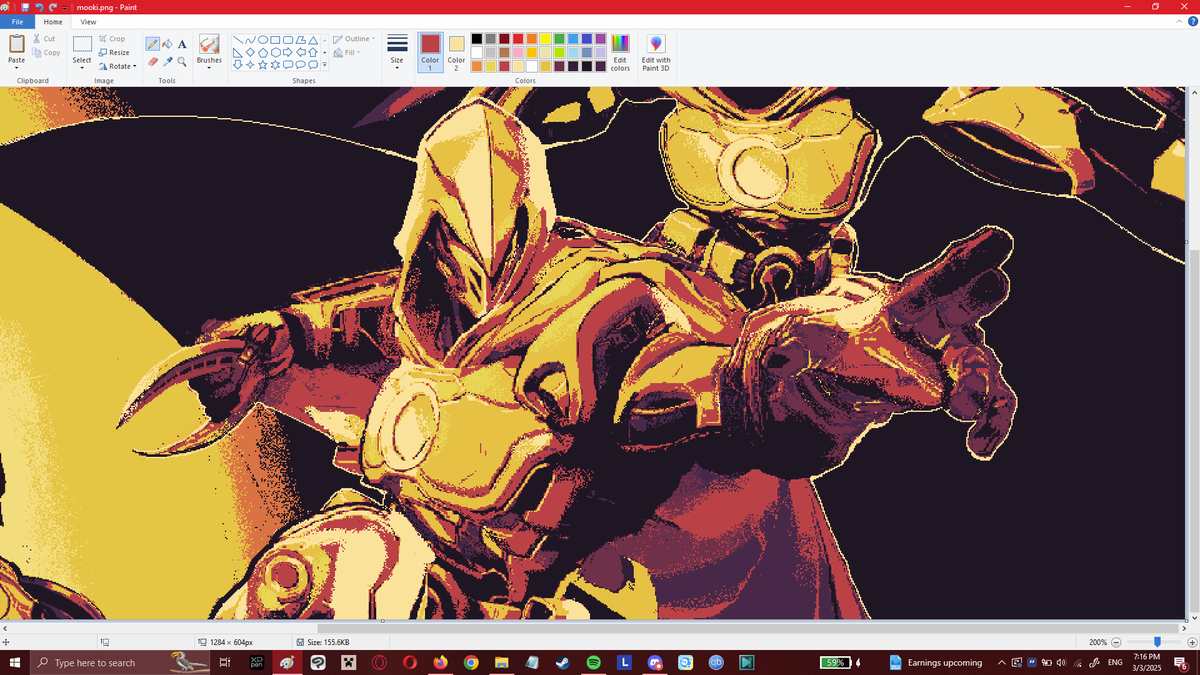Pick the black color swatch

(x=477, y=39)
